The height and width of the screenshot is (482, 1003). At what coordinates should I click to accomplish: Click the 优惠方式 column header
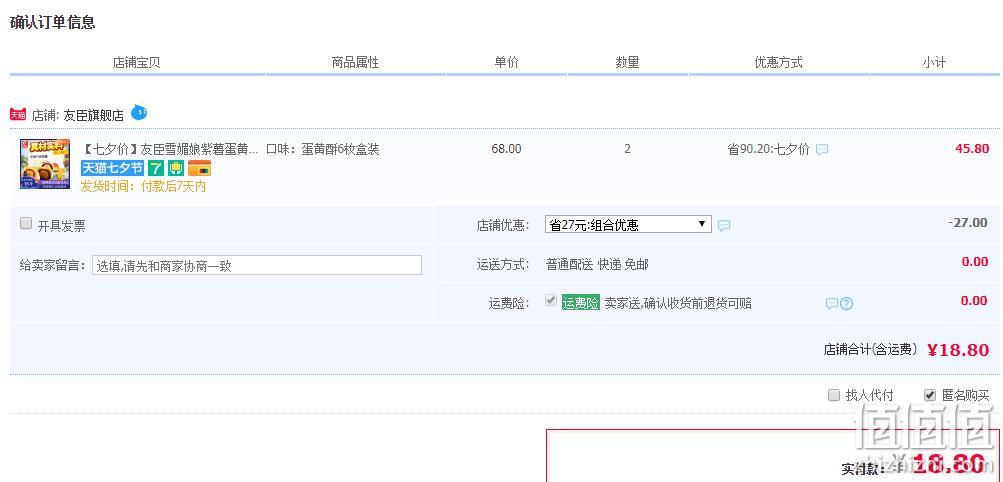[x=778, y=63]
